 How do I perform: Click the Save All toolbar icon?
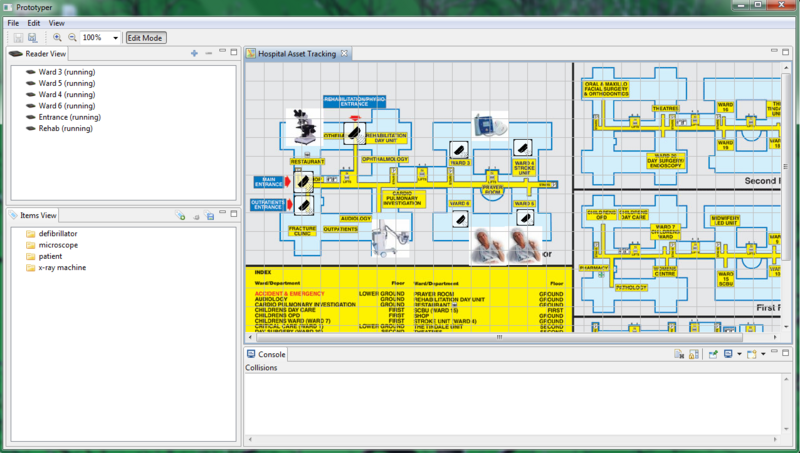point(32,37)
